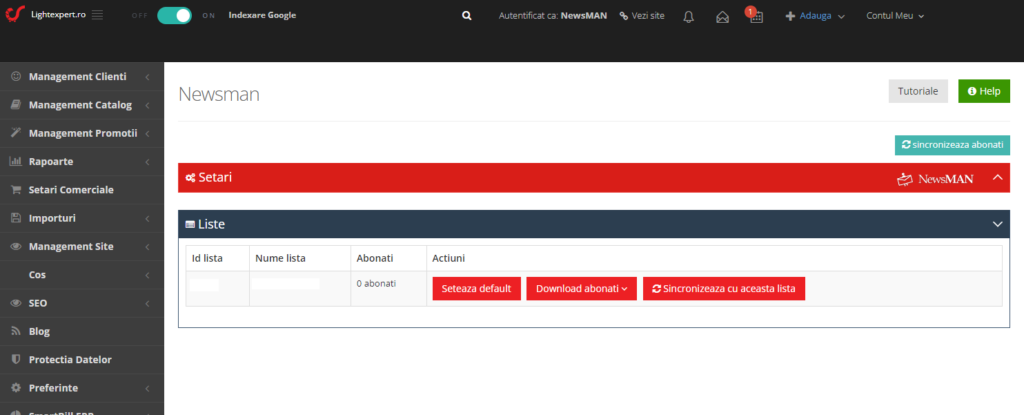Click the Seteaza default button

(476, 288)
